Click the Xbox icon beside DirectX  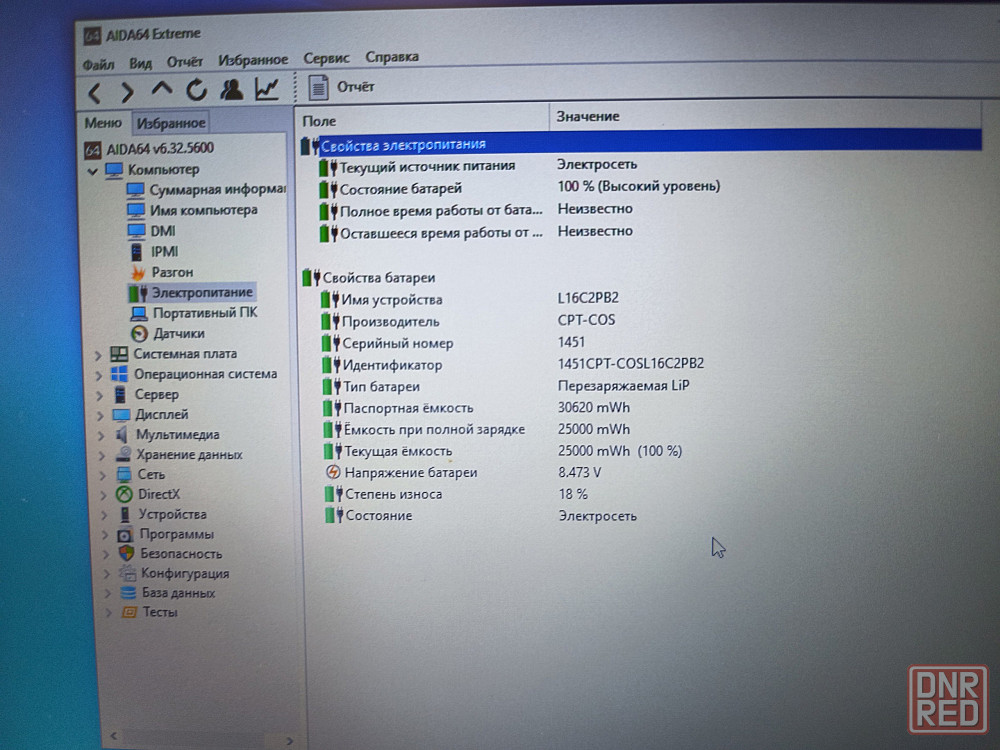124,494
